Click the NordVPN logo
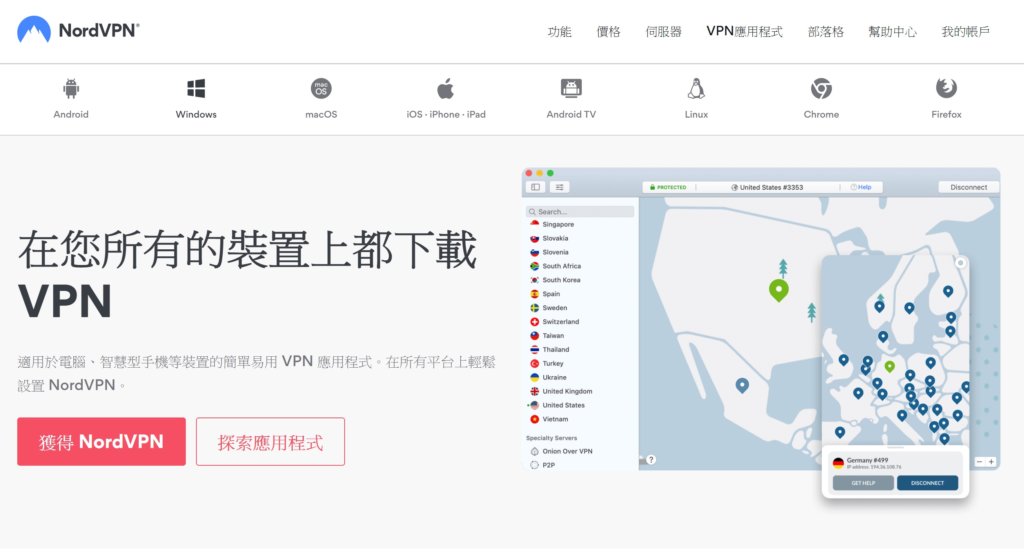 click(78, 31)
